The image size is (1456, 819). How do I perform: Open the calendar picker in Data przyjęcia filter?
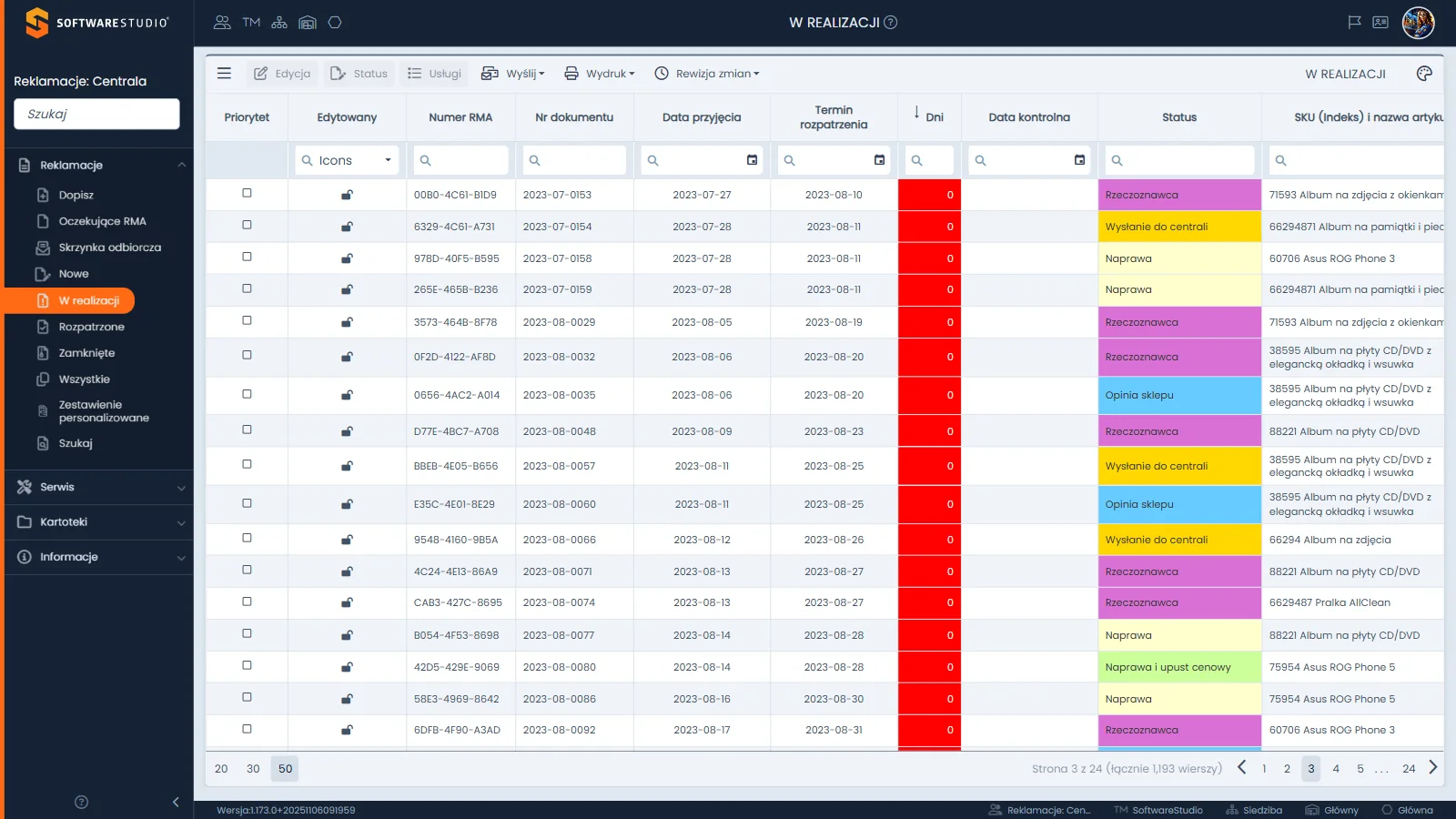coord(752,160)
